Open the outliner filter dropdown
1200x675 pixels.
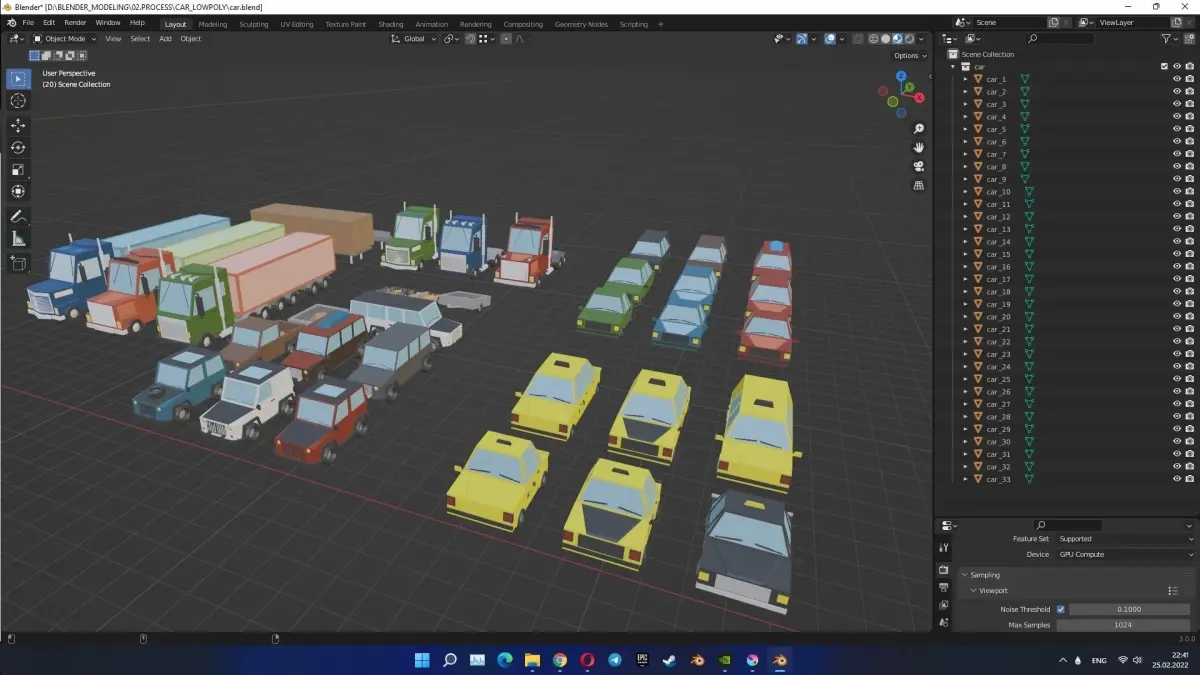[x=1169, y=39]
